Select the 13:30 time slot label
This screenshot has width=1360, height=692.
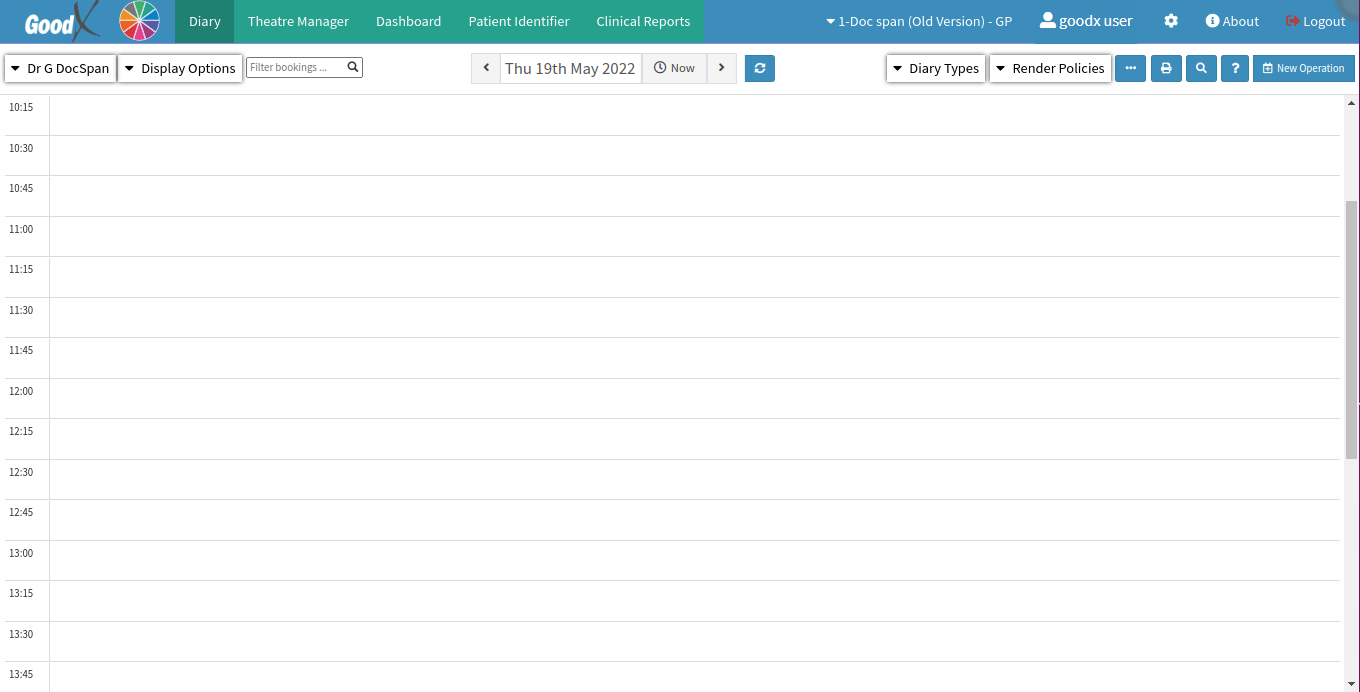[x=21, y=634]
